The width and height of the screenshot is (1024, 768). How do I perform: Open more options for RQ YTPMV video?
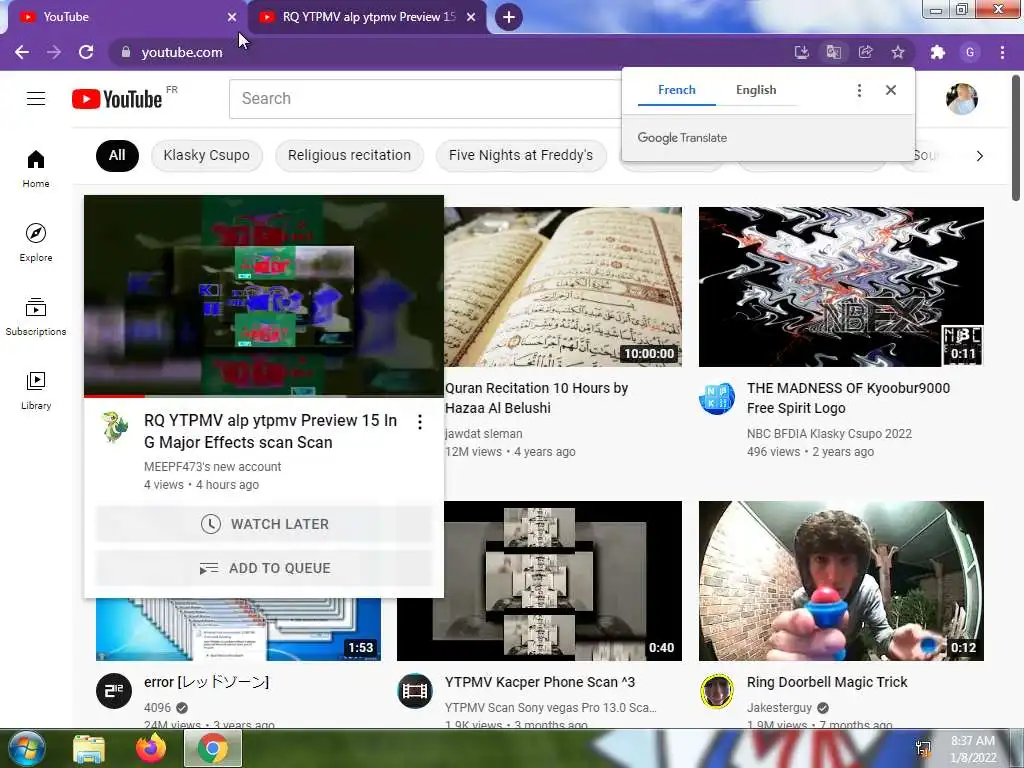[420, 422]
